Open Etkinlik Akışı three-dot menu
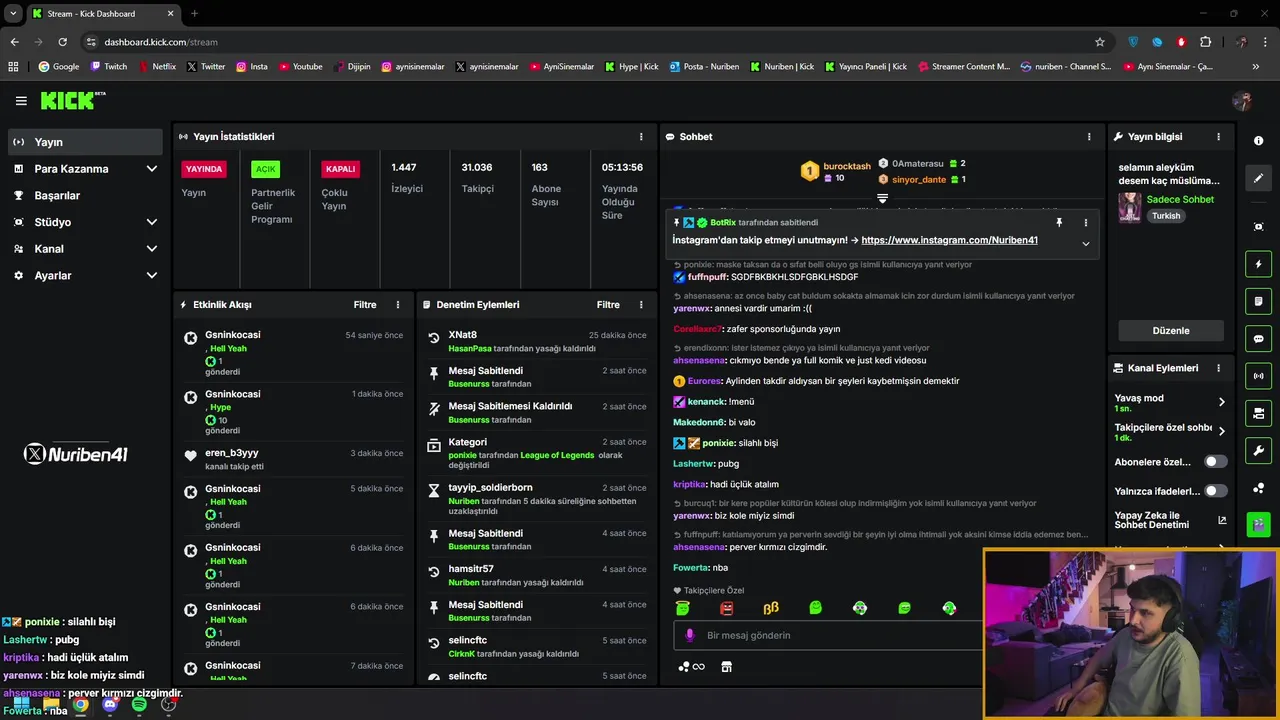Screen dimensions: 1280x720 [398, 305]
